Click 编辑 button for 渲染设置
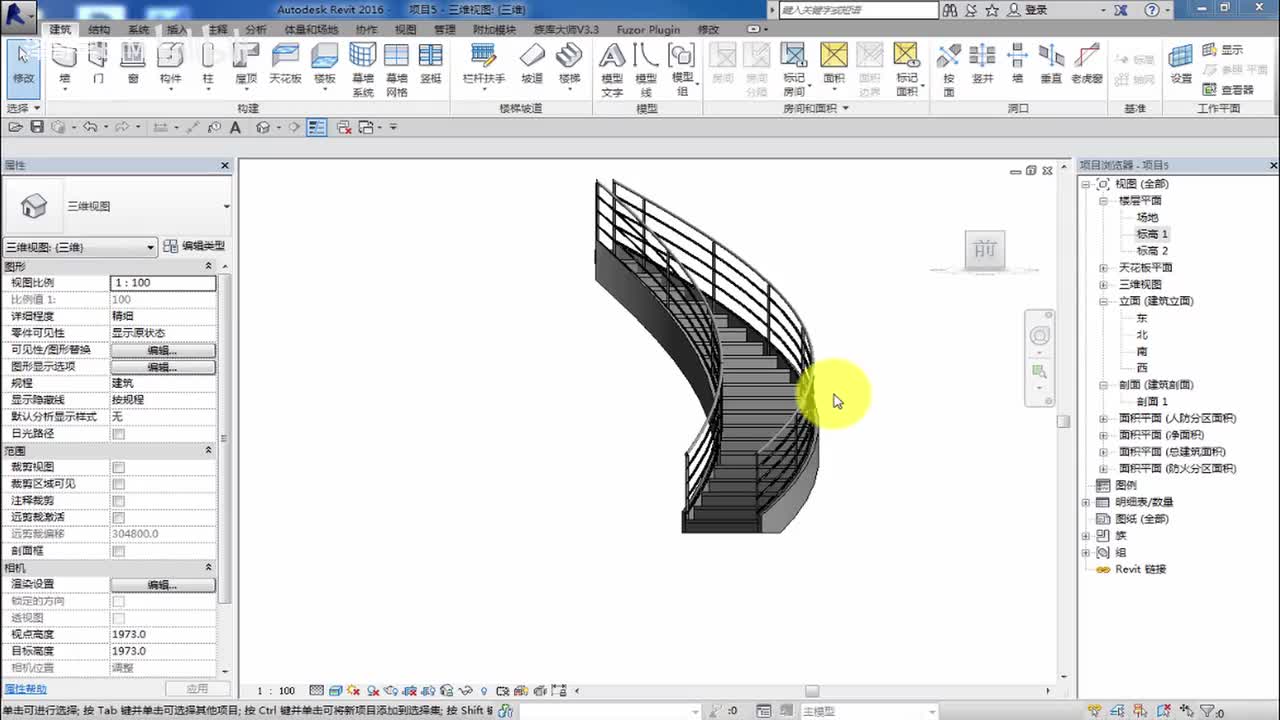 (x=162, y=584)
